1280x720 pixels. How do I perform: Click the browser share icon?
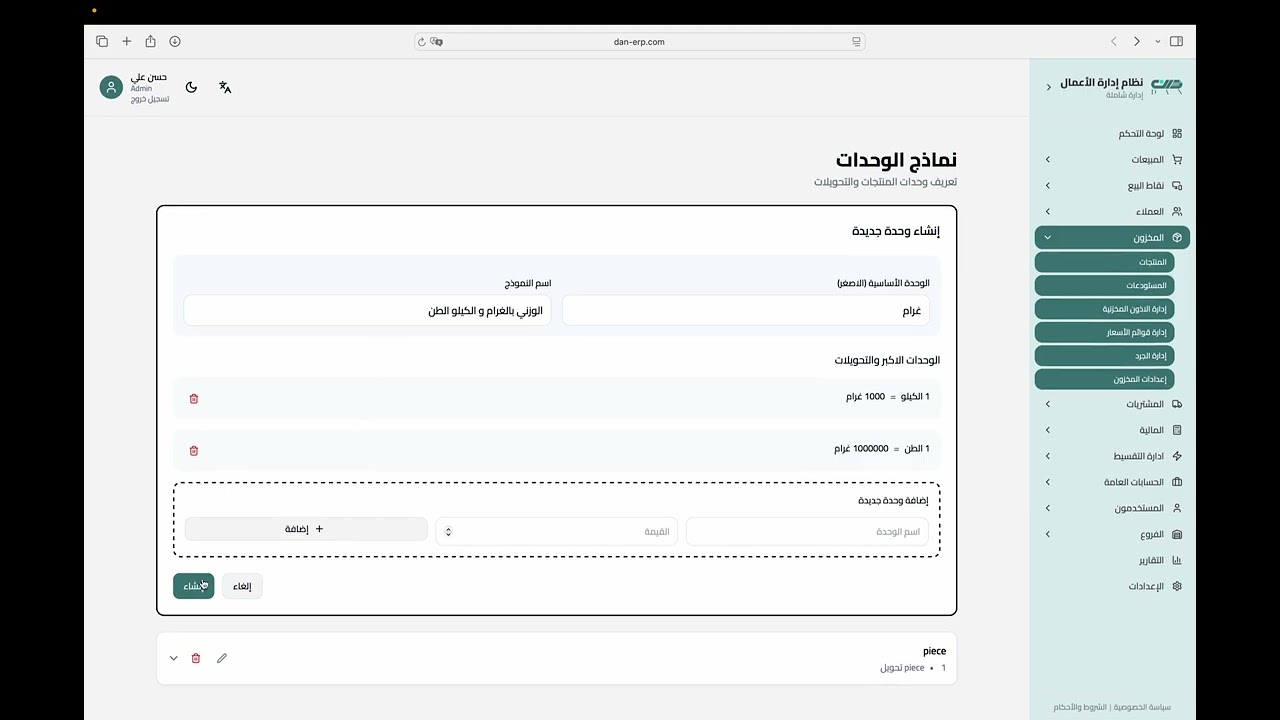(x=150, y=41)
